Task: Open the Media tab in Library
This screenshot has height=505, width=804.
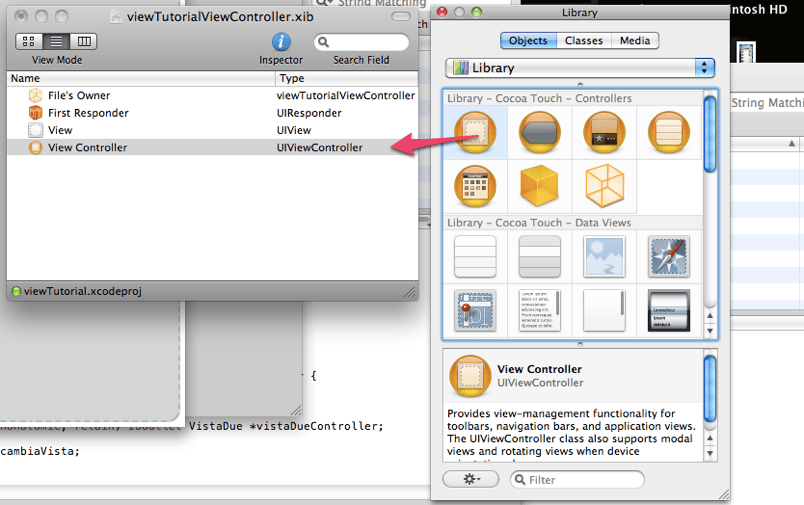Action: (x=635, y=41)
